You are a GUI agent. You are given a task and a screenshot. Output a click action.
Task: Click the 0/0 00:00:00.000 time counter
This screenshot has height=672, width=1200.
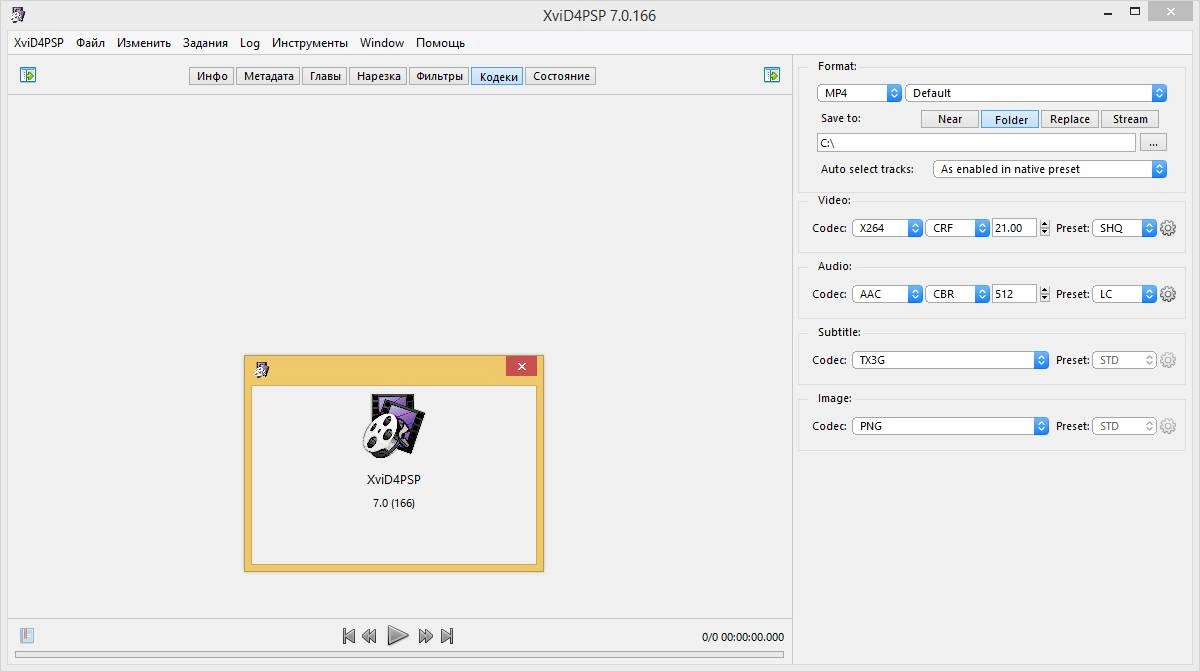[743, 637]
